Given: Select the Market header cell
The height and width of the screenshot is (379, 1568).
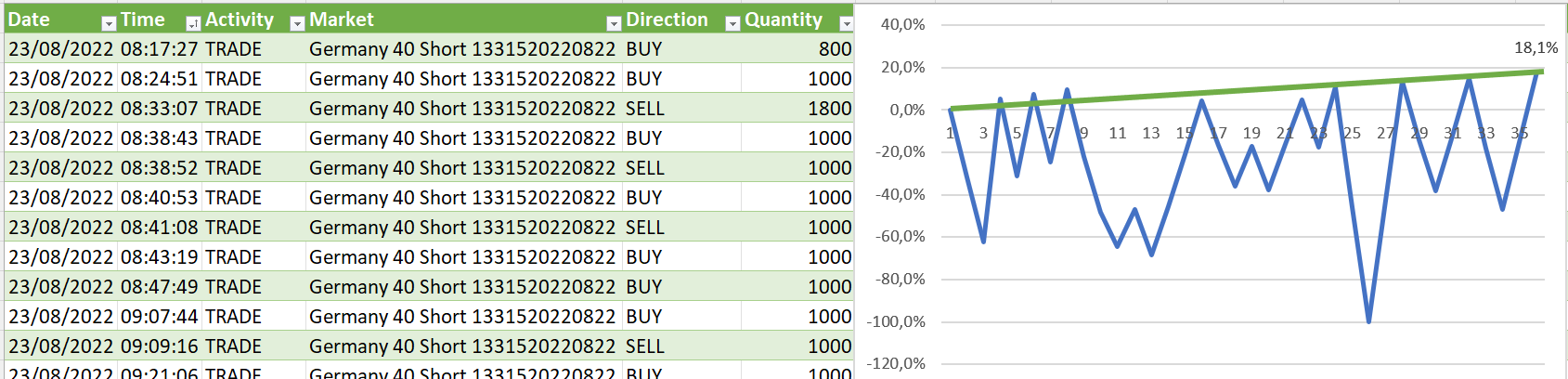Looking at the screenshot, I should [455, 20].
